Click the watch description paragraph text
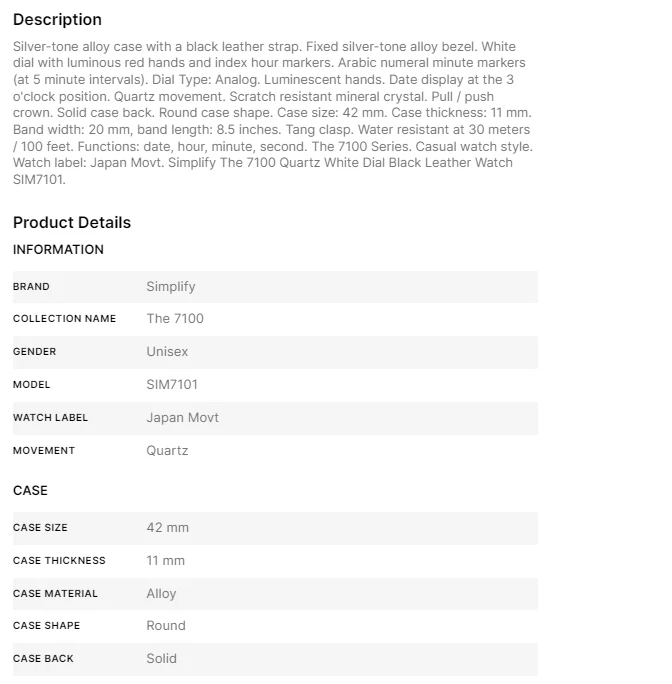The width and height of the screenshot is (672, 684). click(272, 113)
